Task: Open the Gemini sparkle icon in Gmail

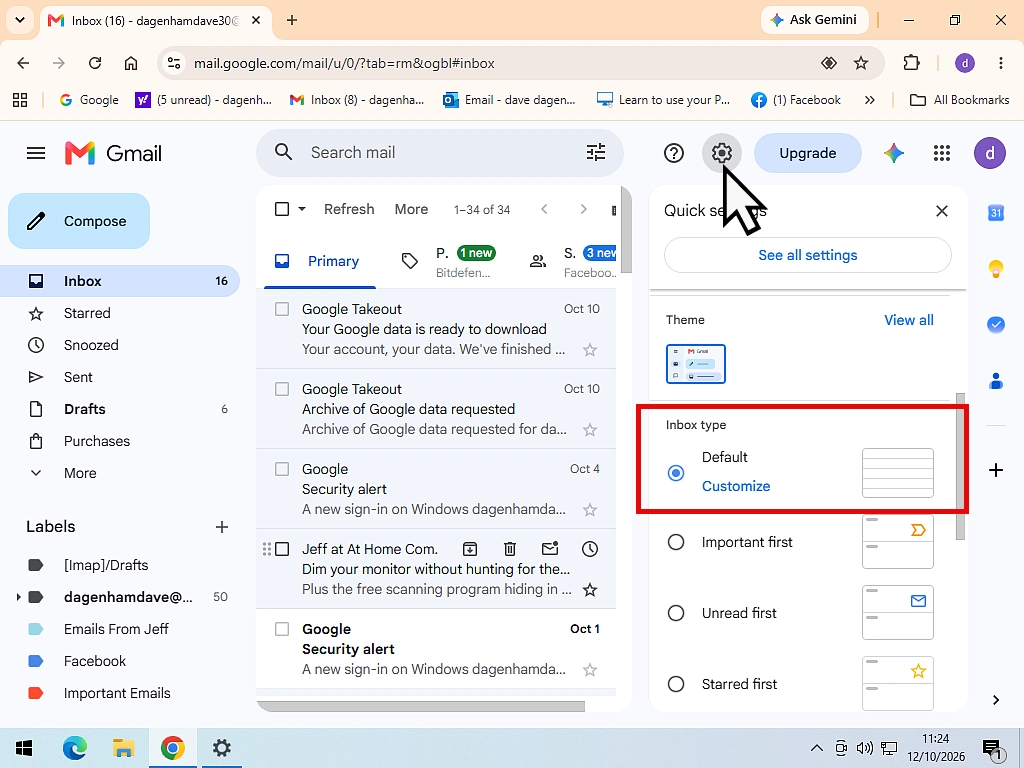Action: click(893, 153)
